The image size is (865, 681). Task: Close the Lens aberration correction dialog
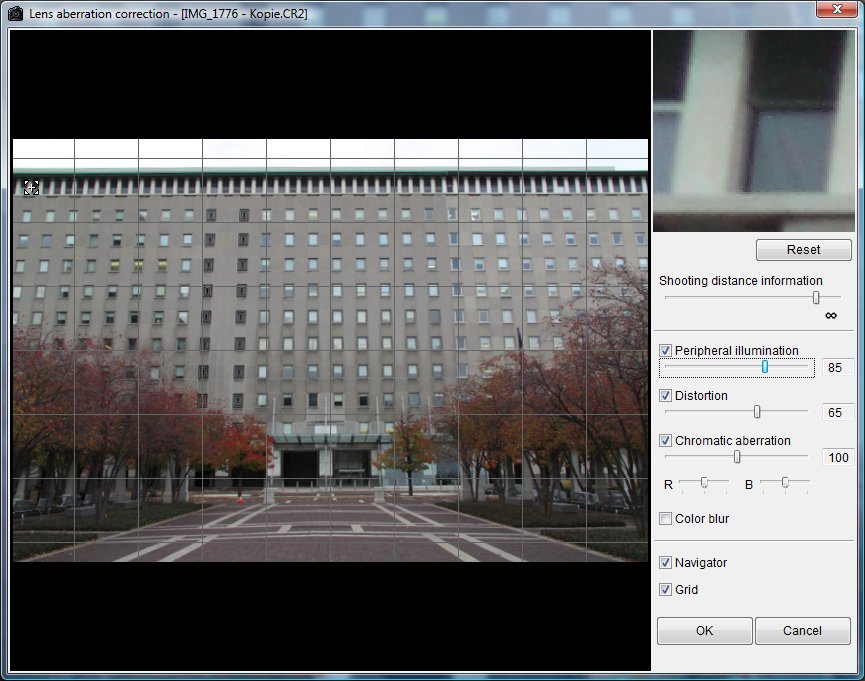tap(836, 10)
